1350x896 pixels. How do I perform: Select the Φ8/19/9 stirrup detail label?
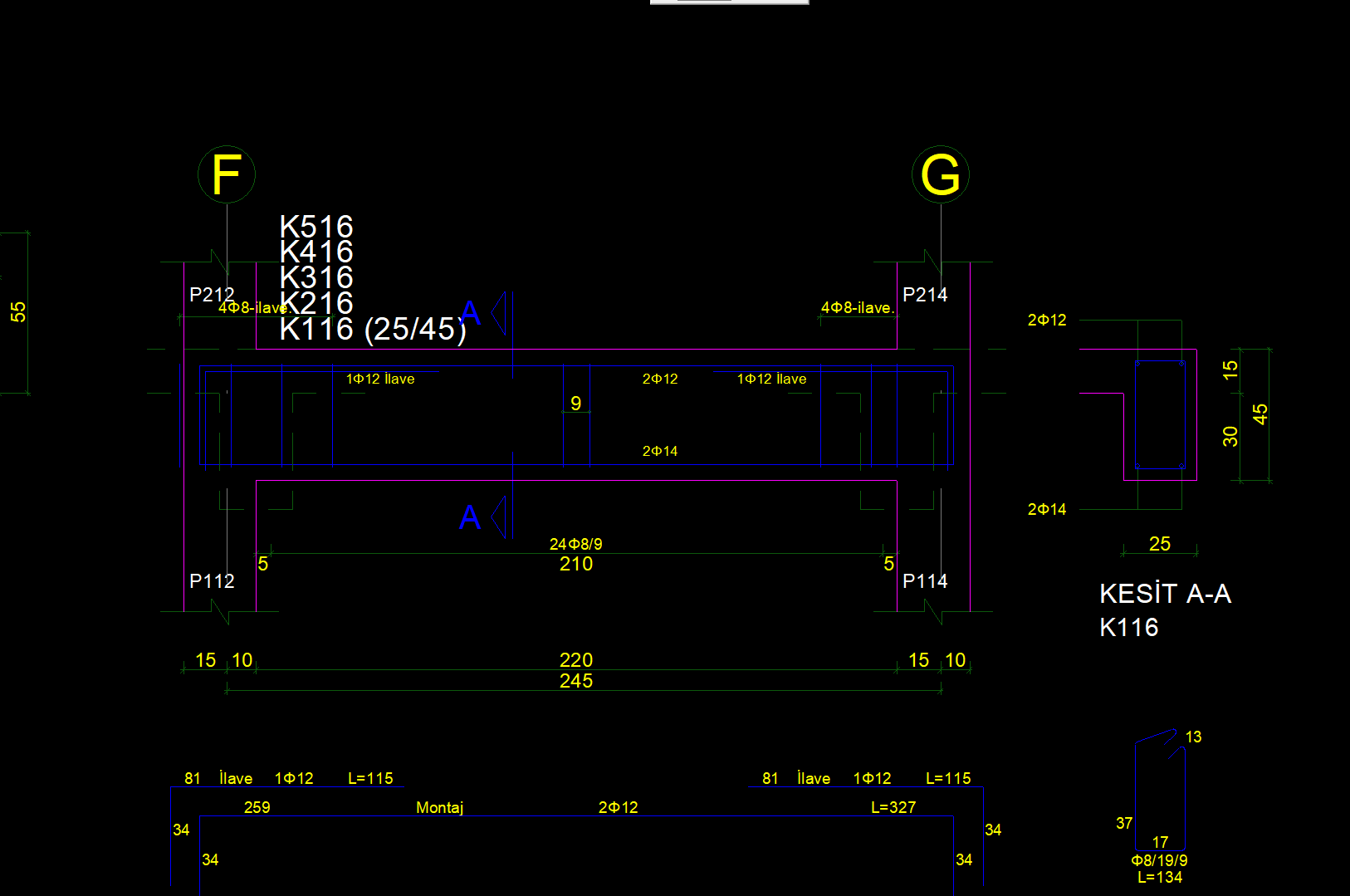point(1159,860)
